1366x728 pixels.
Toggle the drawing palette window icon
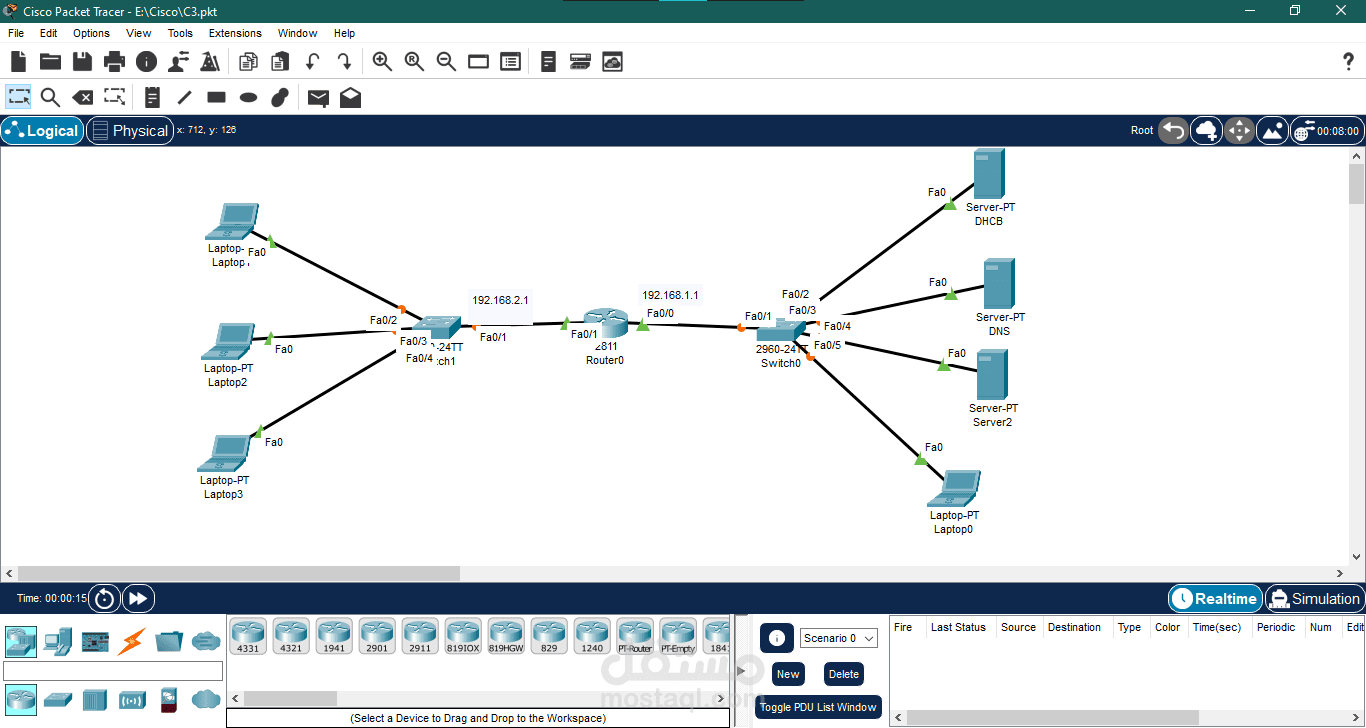(x=478, y=61)
